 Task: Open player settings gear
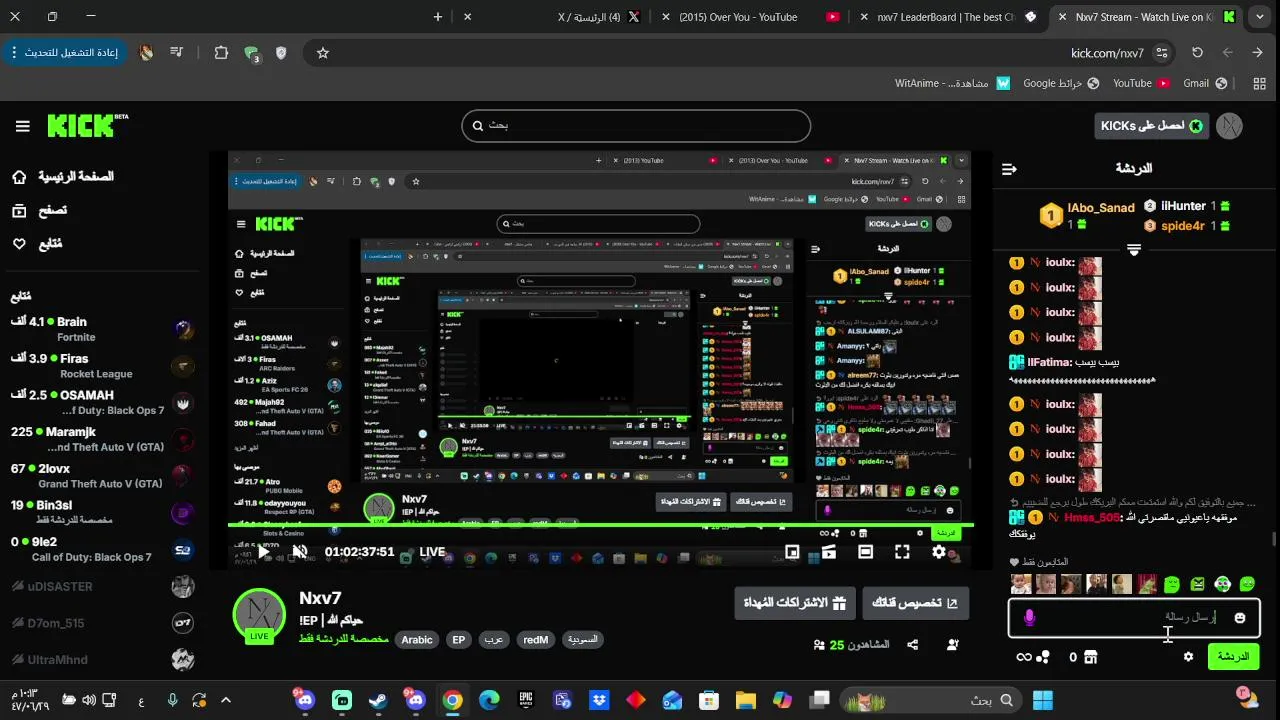tap(939, 552)
